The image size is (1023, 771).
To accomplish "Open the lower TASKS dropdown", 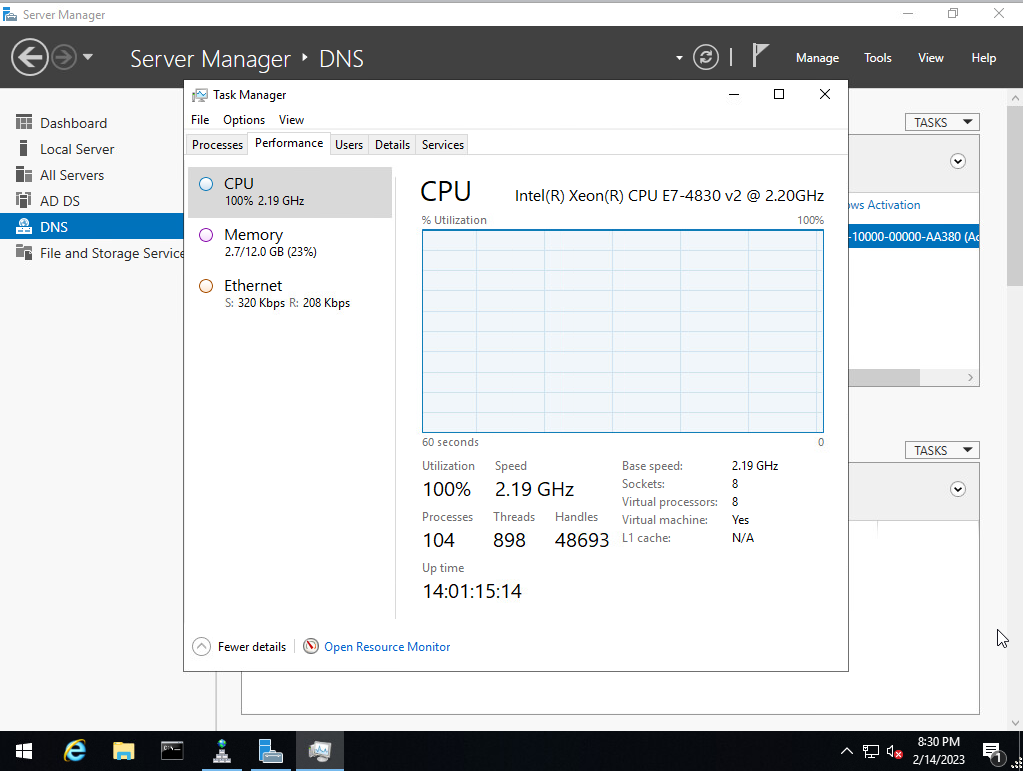I will pos(942,451).
